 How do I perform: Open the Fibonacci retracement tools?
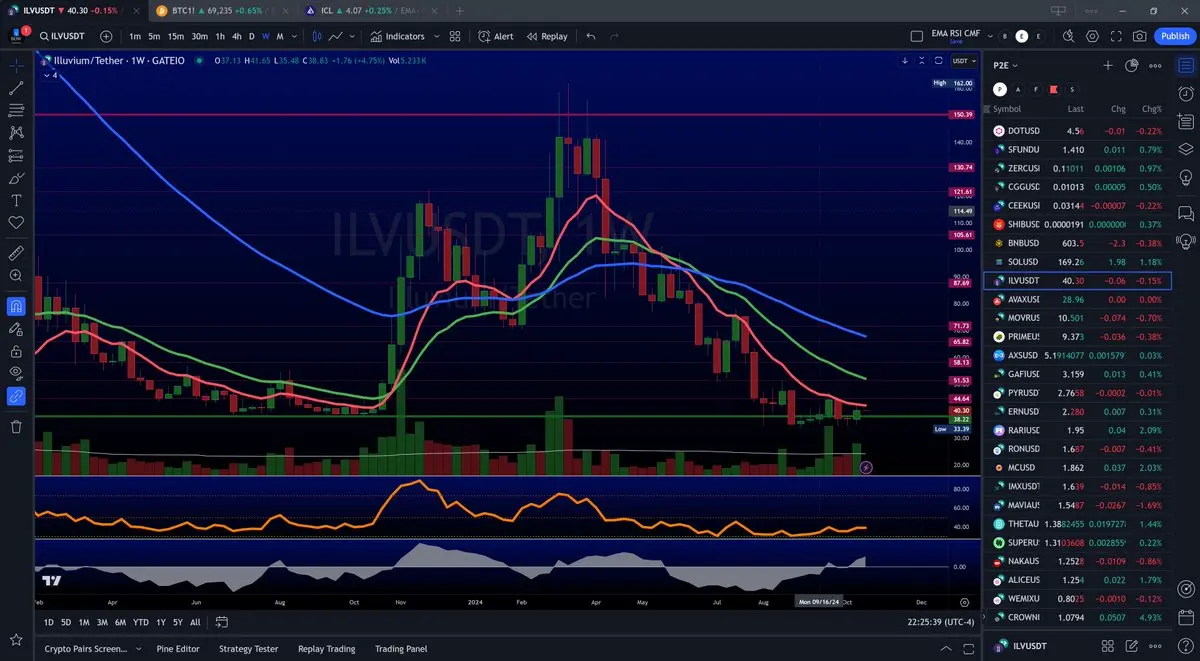click(x=16, y=110)
